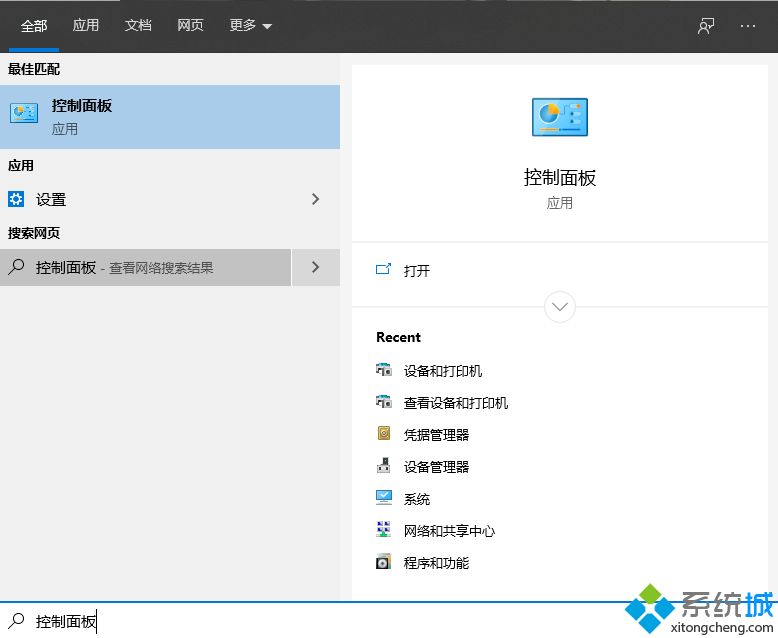
Task: Open 网络和共享中心 from Recent list
Action: pos(449,531)
